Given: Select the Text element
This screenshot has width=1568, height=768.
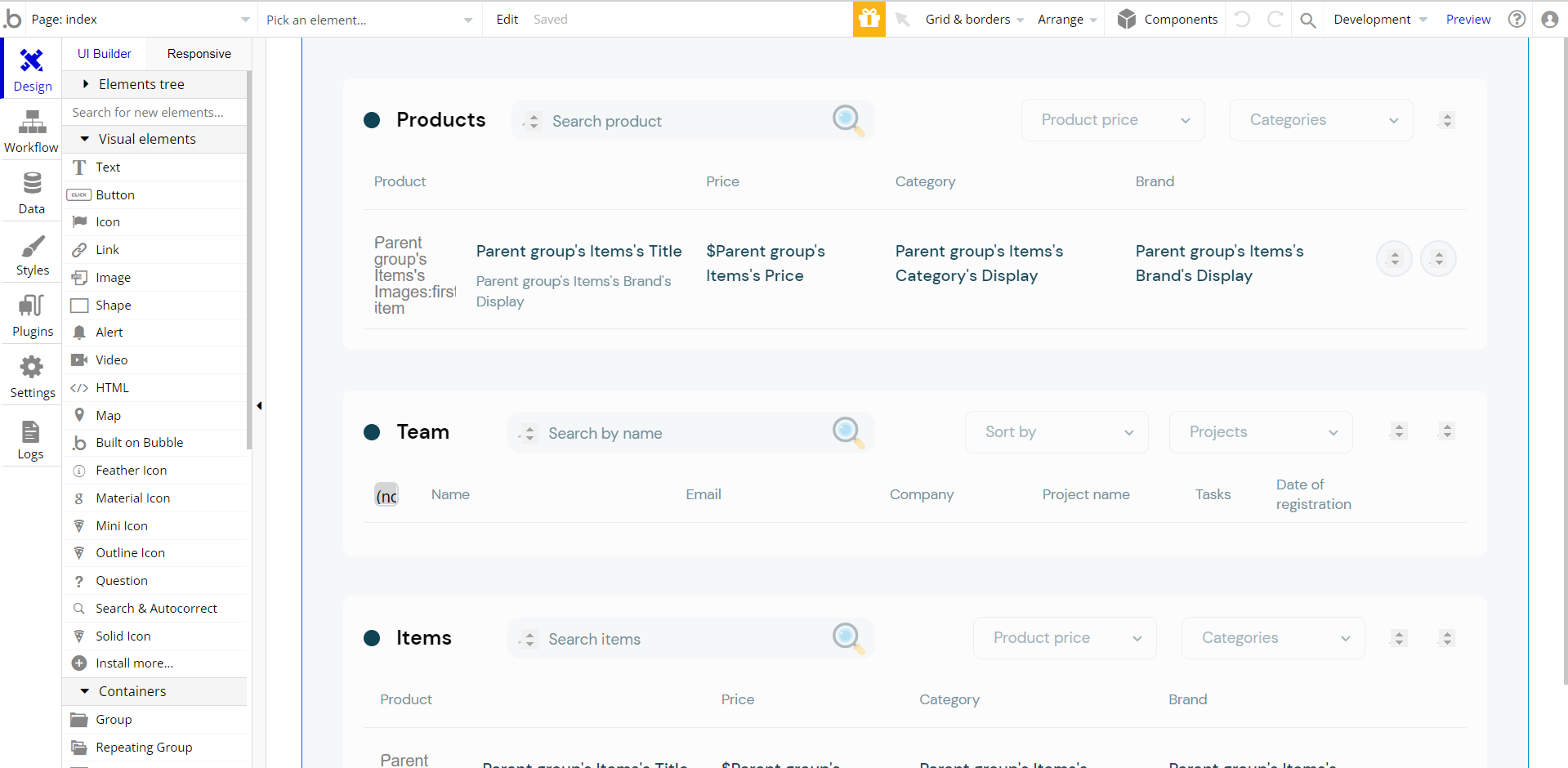Looking at the screenshot, I should click(155, 167).
